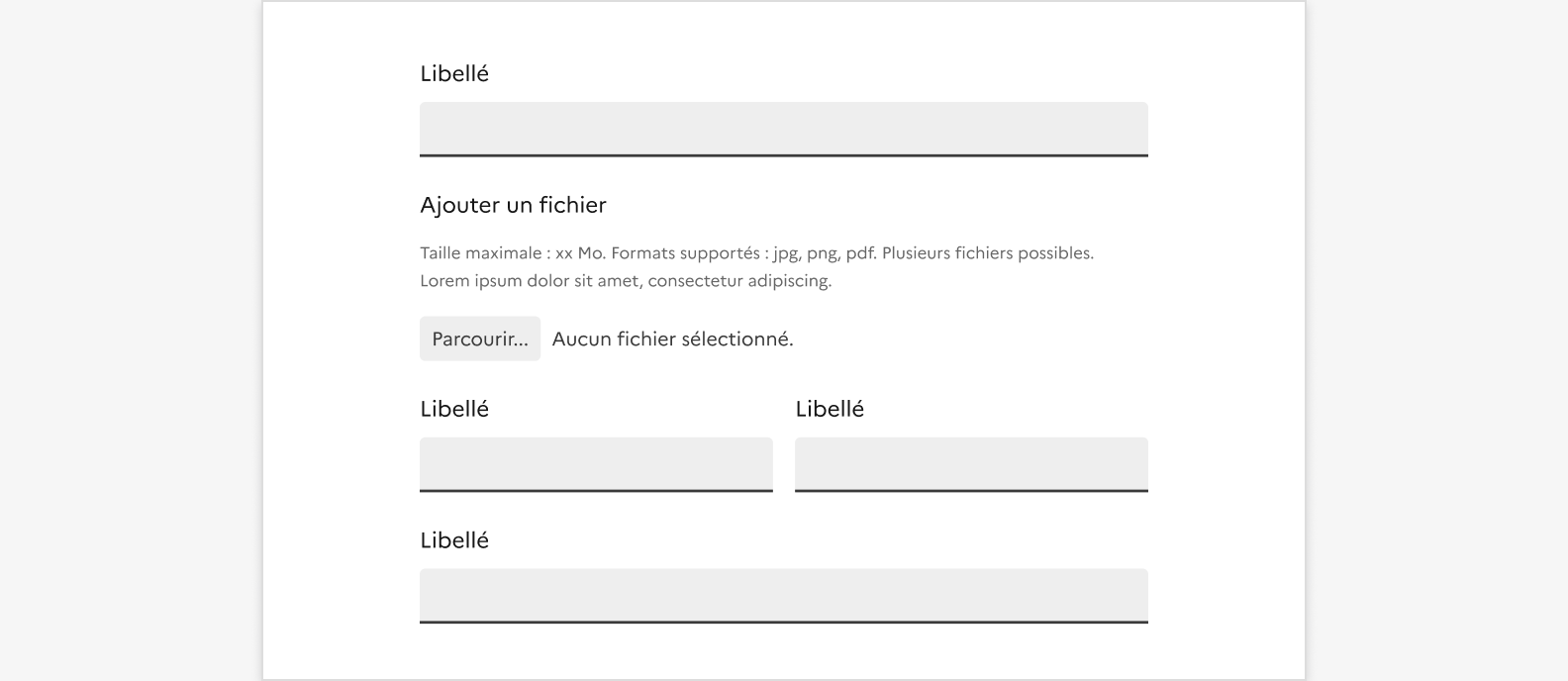Focus the left half-width Libellé input
This screenshot has width=1568, height=681.
pos(596,463)
